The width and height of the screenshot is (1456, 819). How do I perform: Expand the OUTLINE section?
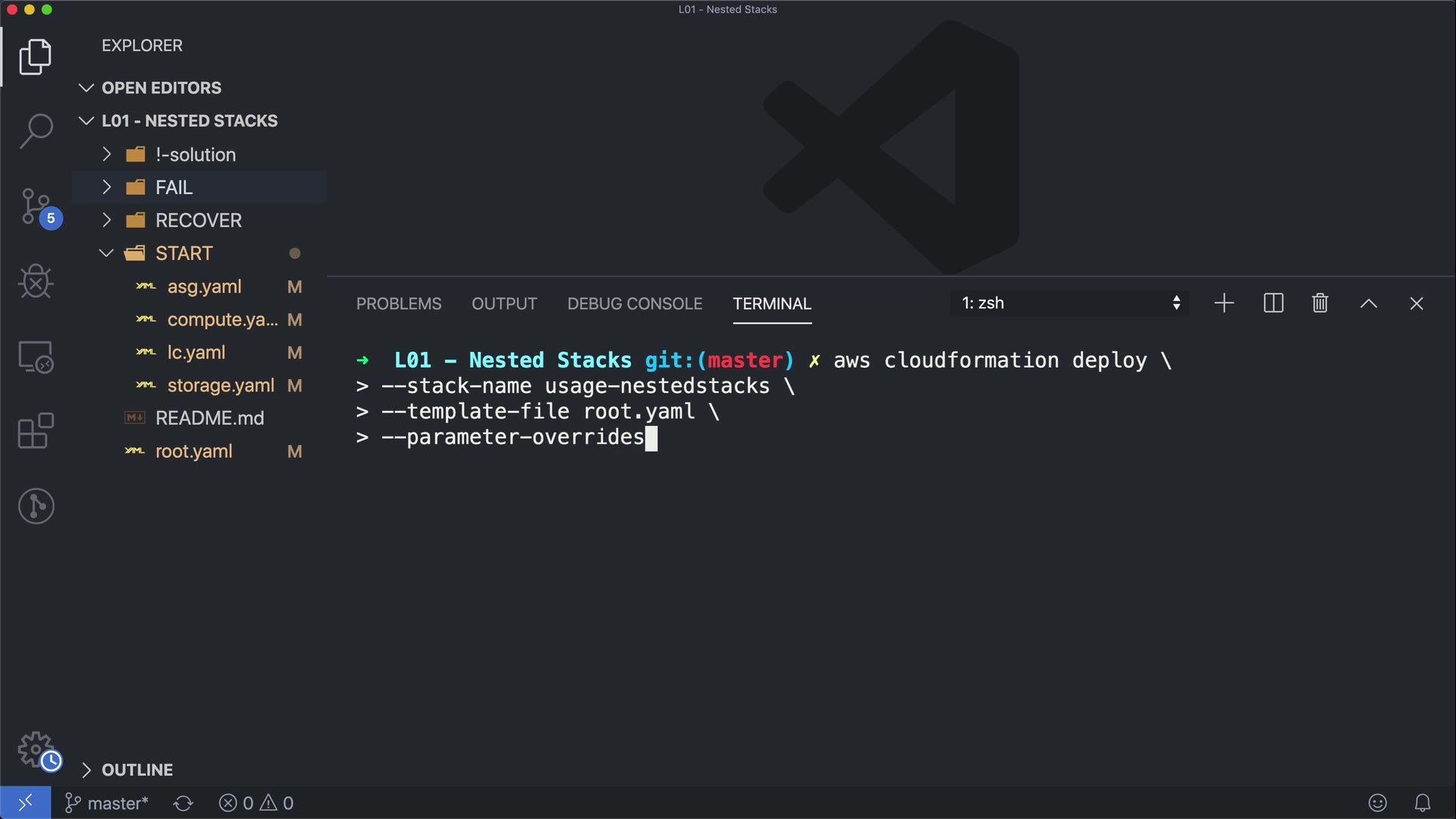(x=136, y=770)
